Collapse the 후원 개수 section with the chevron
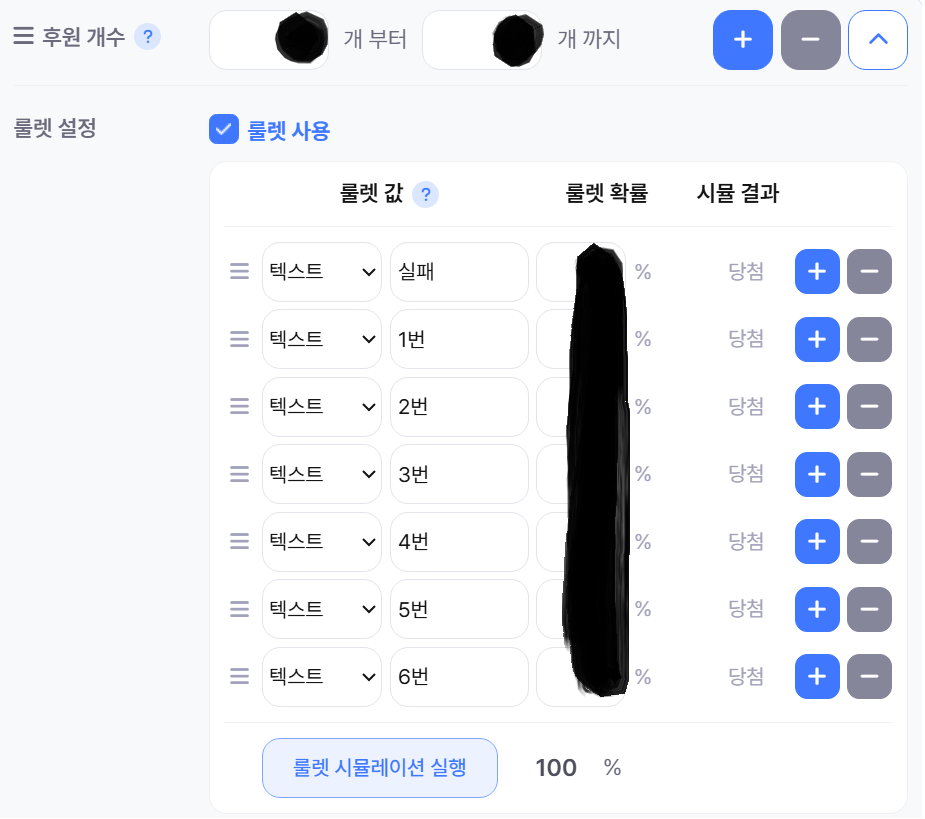 click(x=877, y=40)
